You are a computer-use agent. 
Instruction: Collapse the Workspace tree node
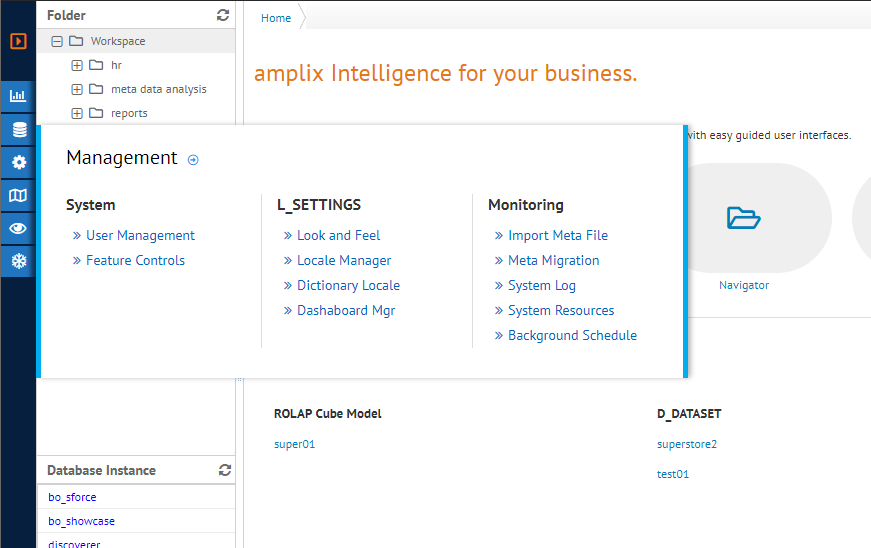(57, 41)
